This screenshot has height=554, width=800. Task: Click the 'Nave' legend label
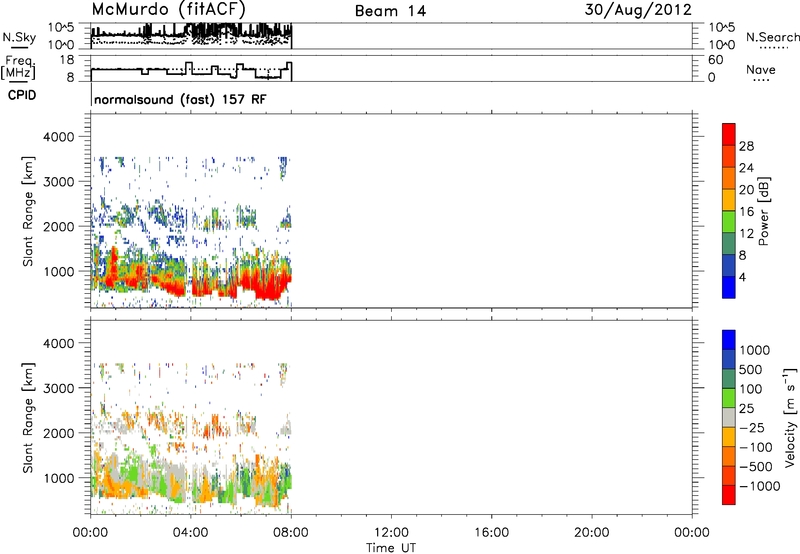tap(761, 70)
